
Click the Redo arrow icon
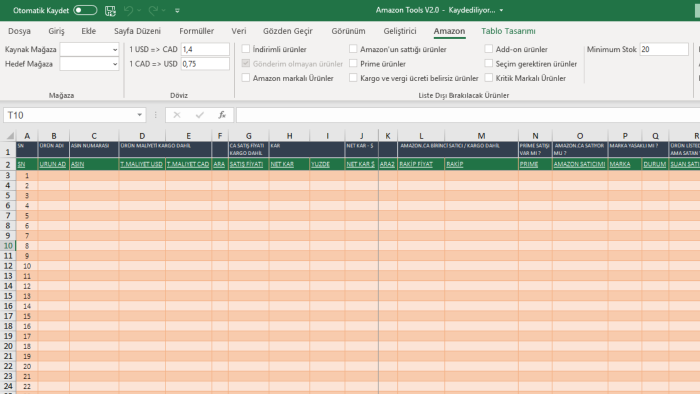[x=153, y=10]
